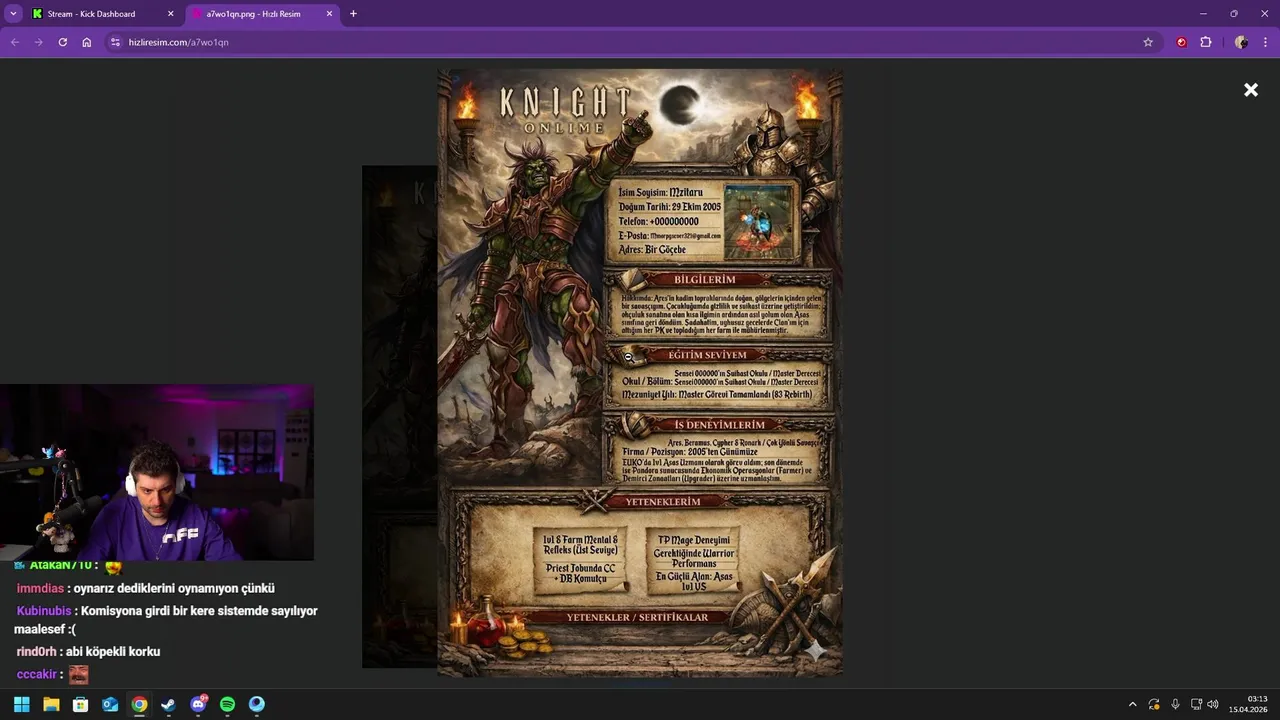Click the Knight Online CV poster image
The width and height of the screenshot is (1280, 720).
640,372
